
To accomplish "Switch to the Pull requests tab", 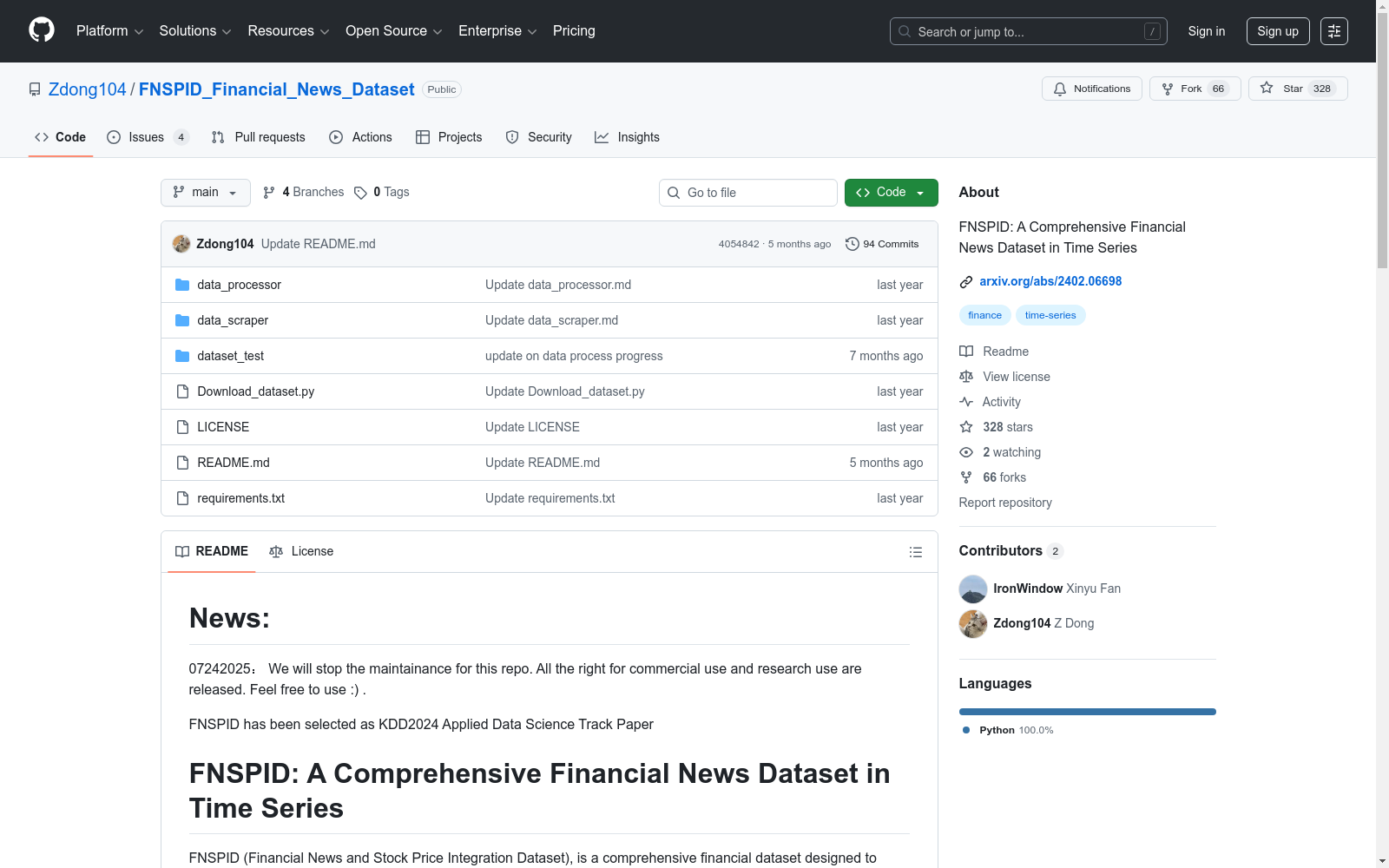I will (259, 137).
